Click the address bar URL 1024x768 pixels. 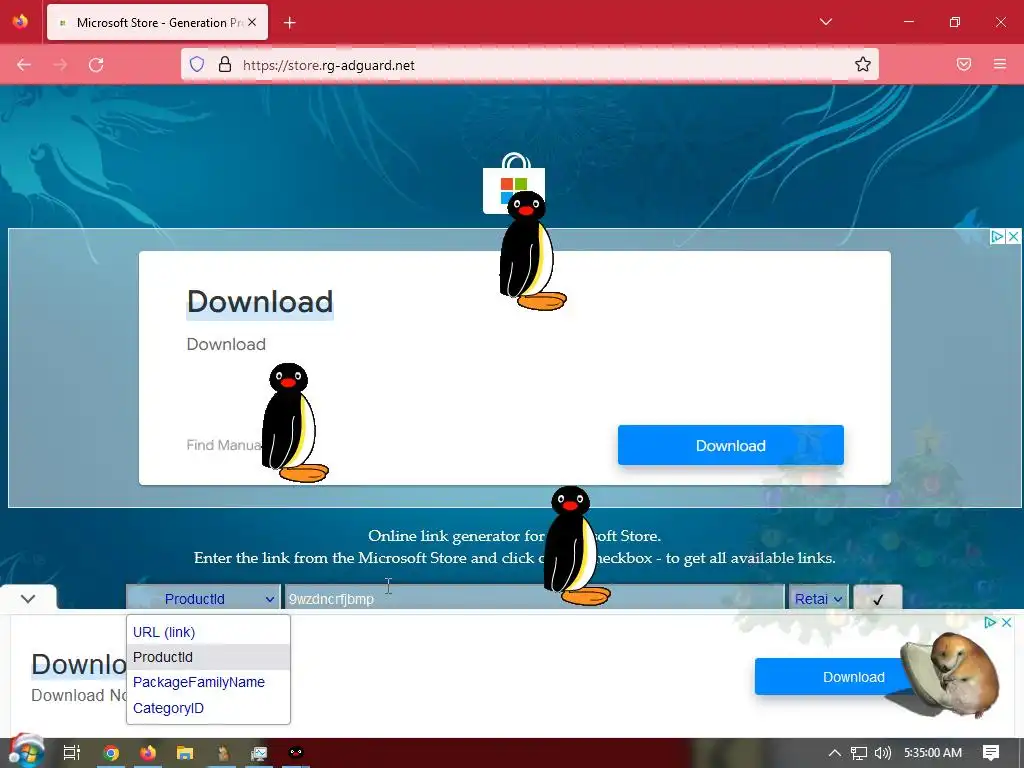click(328, 65)
